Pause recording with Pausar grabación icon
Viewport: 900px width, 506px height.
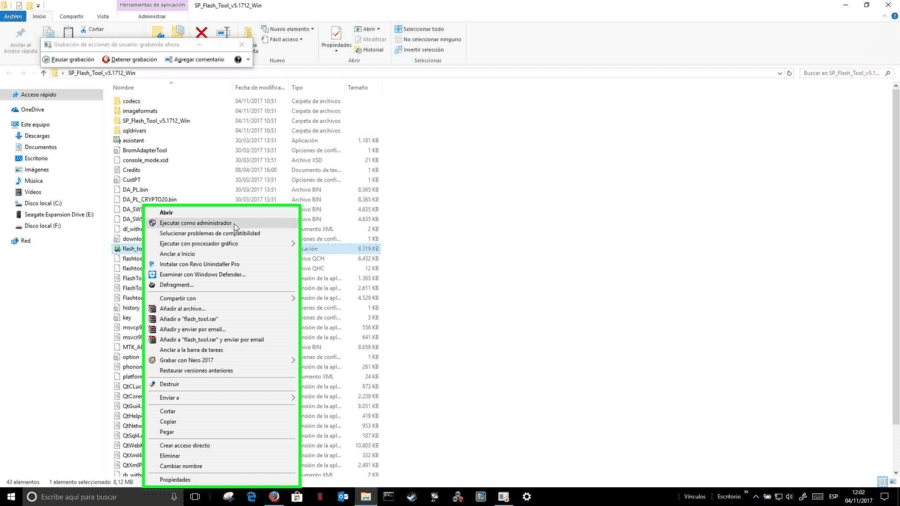click(x=46, y=60)
